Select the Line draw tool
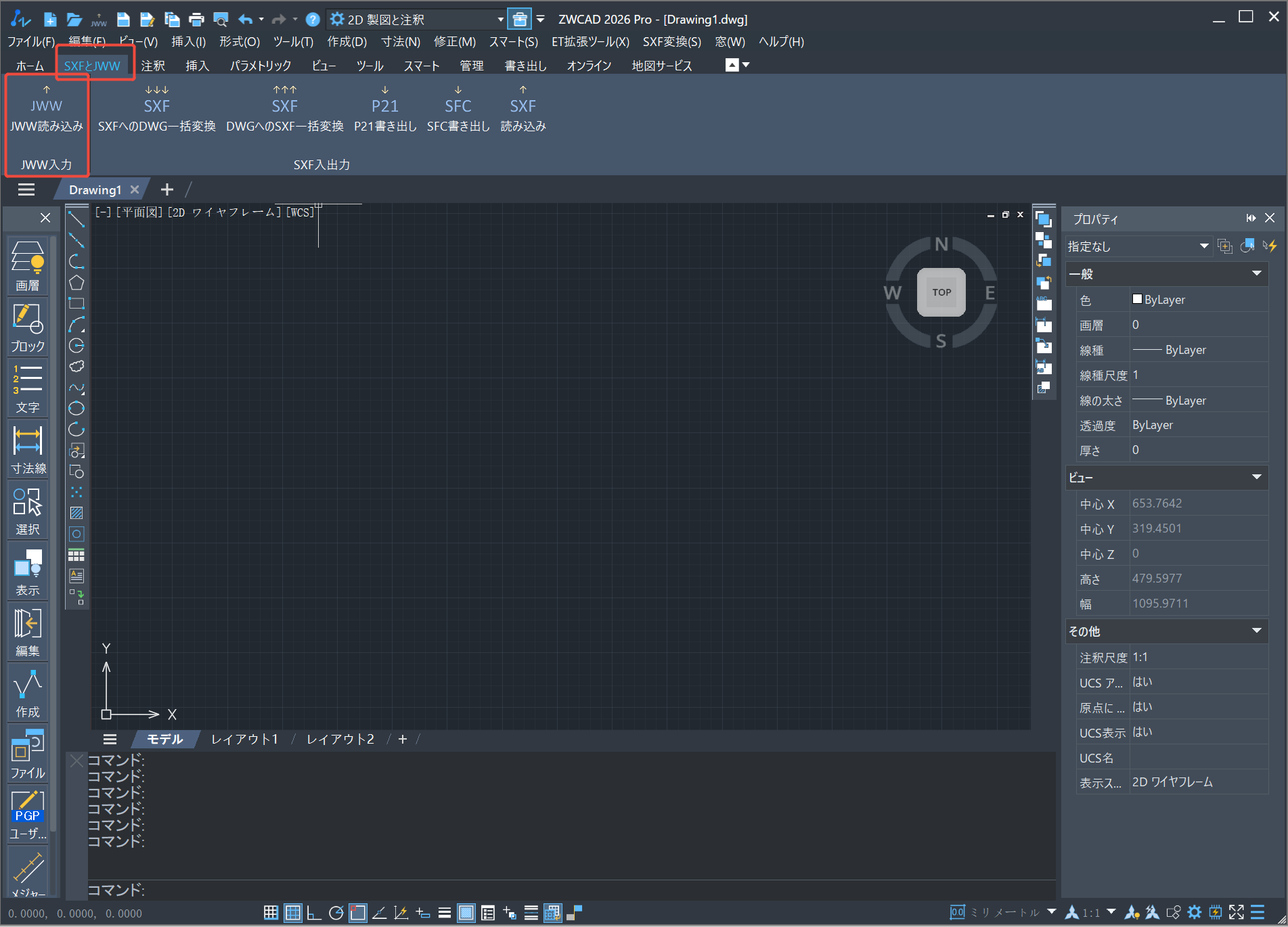1288x927 pixels. click(x=76, y=219)
